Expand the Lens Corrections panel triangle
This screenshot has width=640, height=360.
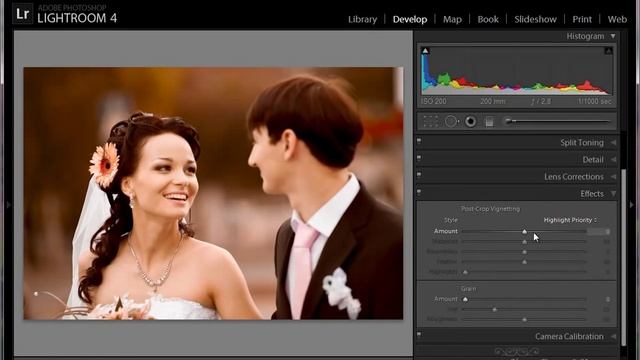(x=613, y=177)
